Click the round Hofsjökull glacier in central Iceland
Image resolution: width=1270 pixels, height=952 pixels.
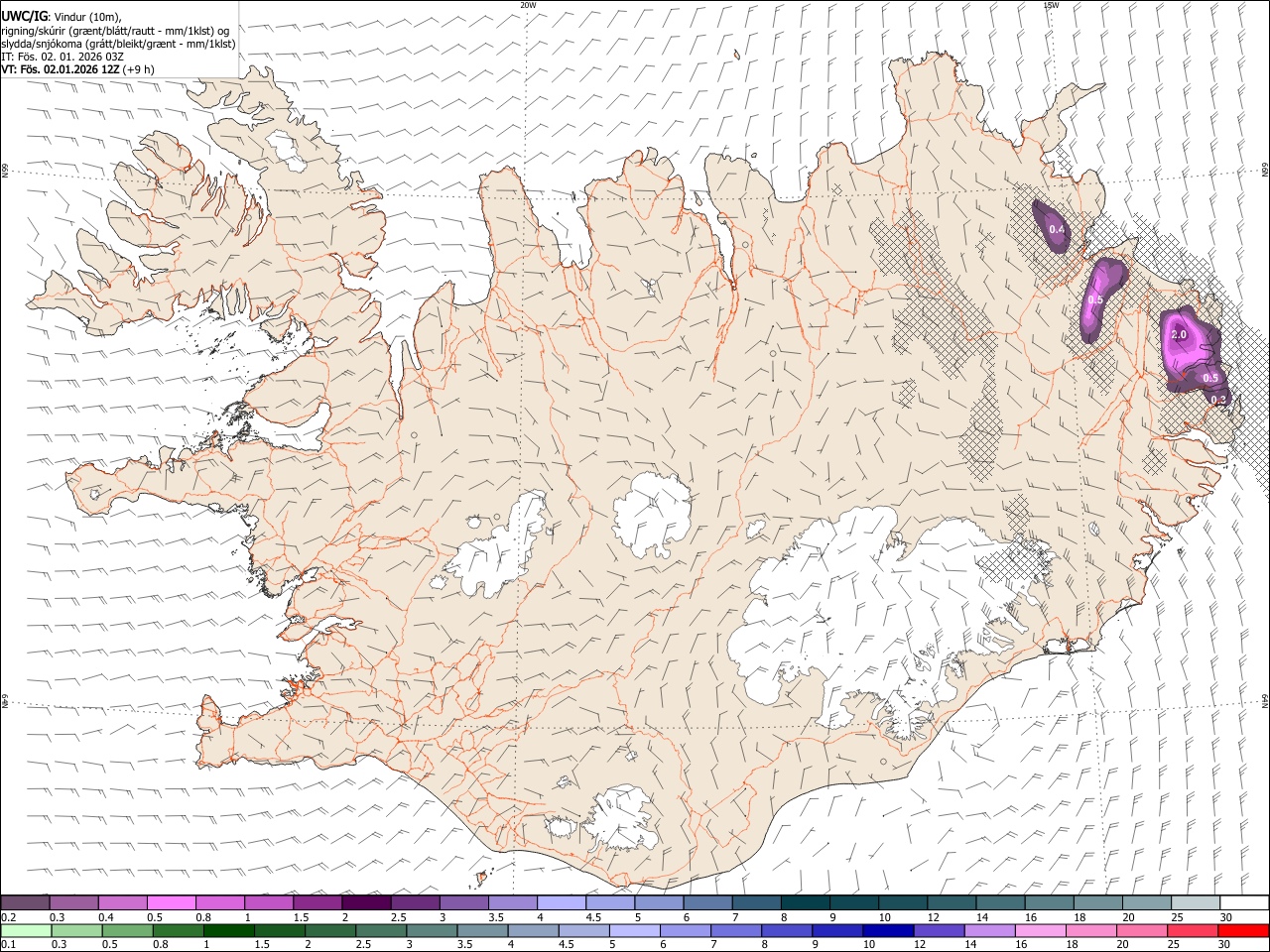tap(653, 514)
